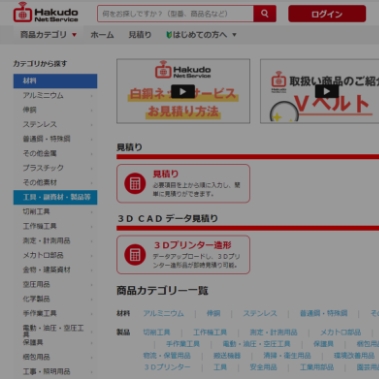Screen dimensions: 379x379
Task: Open the 3Dプリンター造形 card
Action: coord(183,255)
